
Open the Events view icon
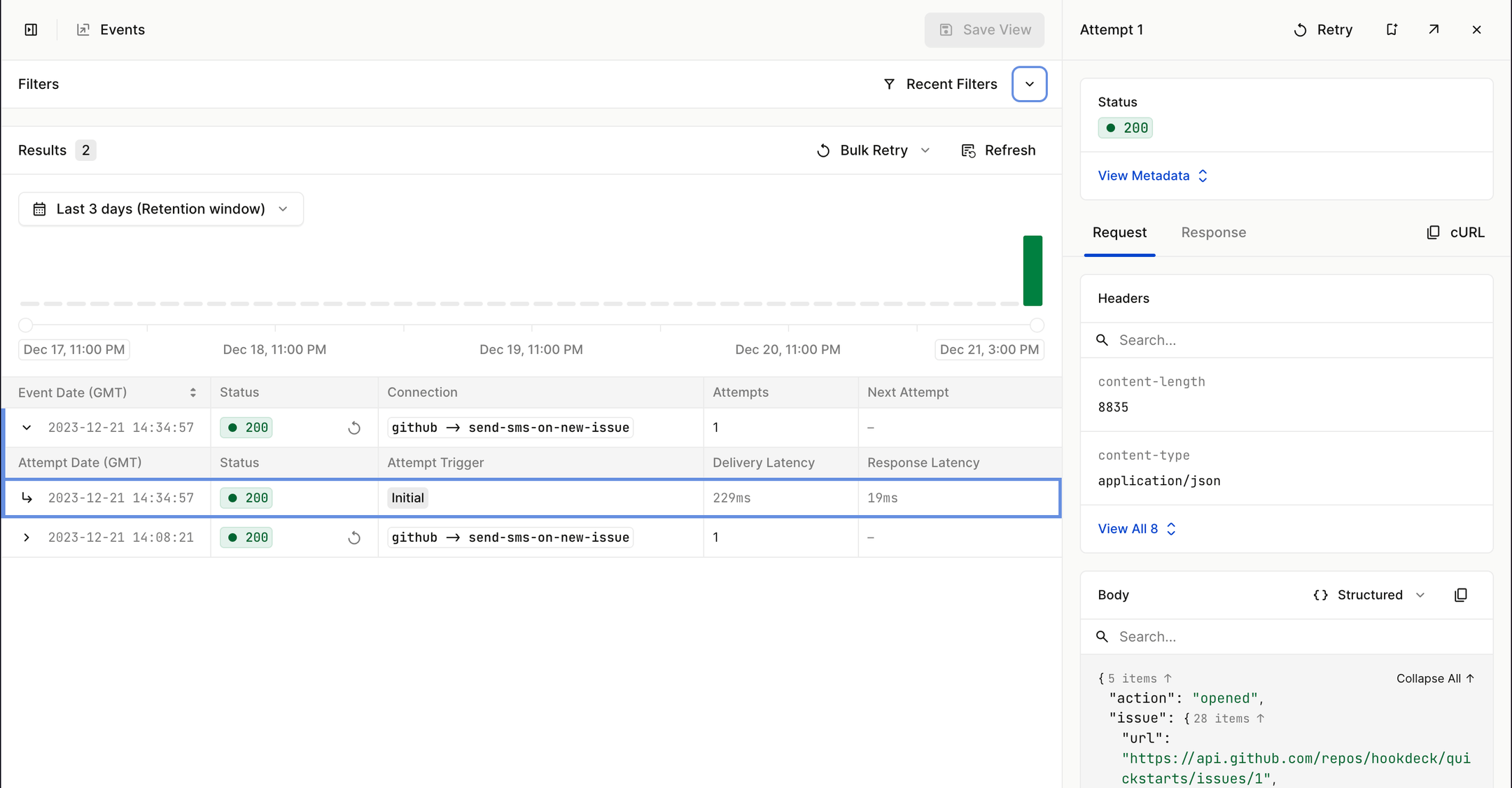(x=83, y=29)
